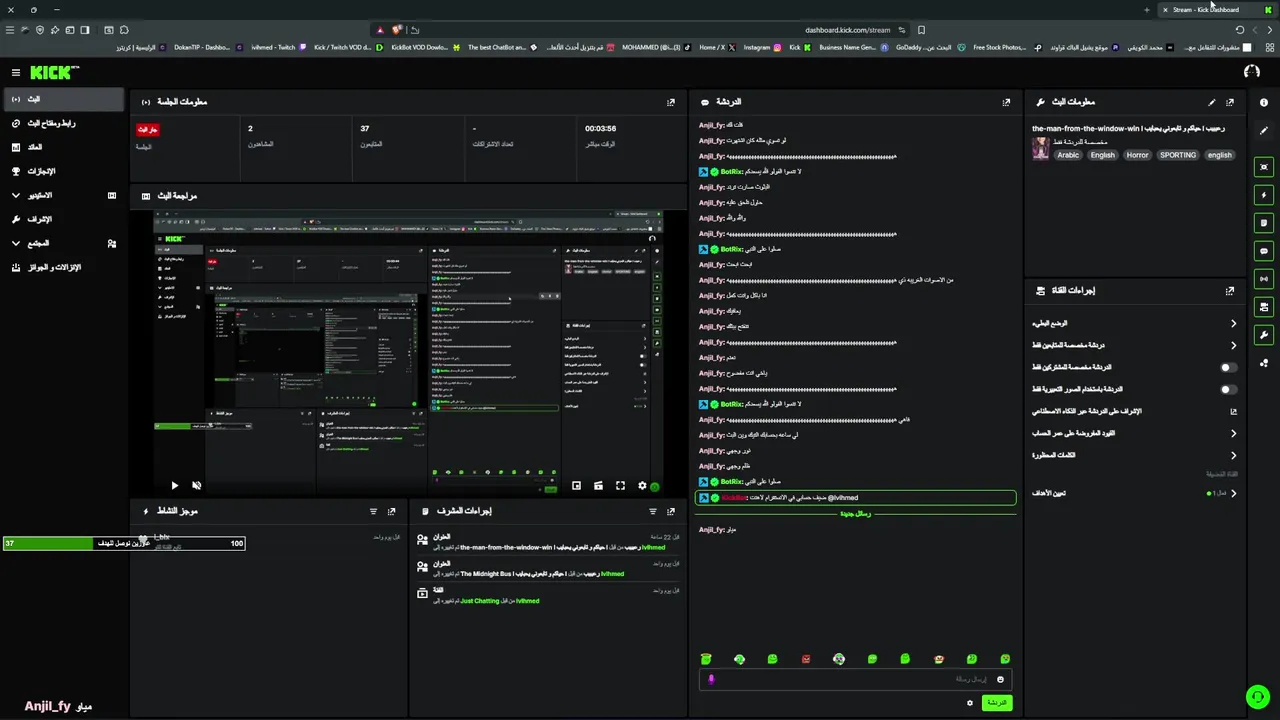Filter the moderator actions panel
1280x720 pixels.
tap(653, 511)
